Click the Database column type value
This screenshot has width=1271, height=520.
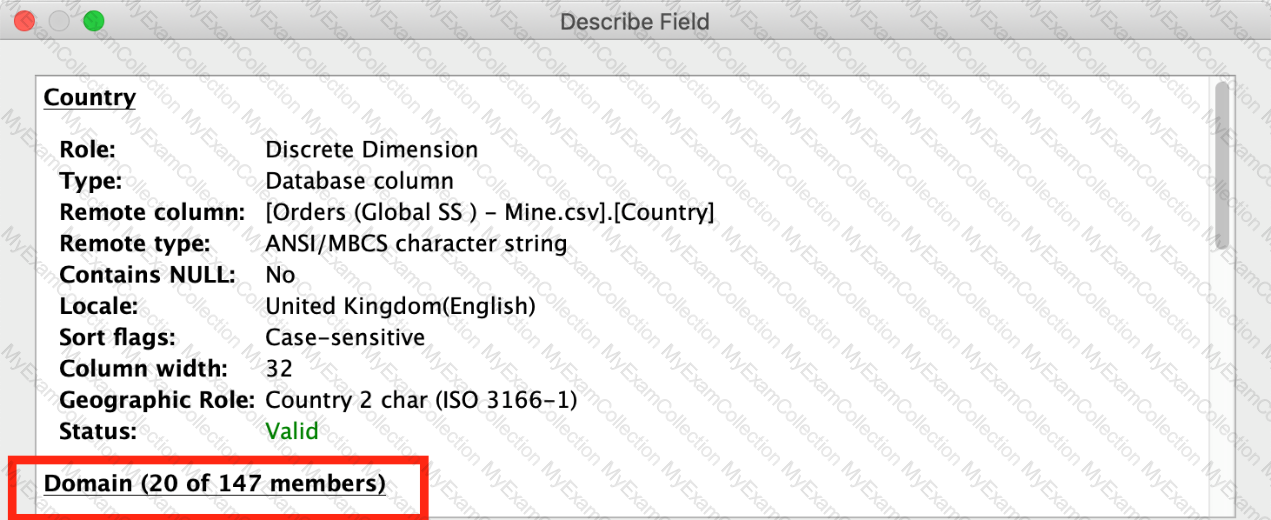pyautogui.click(x=359, y=181)
